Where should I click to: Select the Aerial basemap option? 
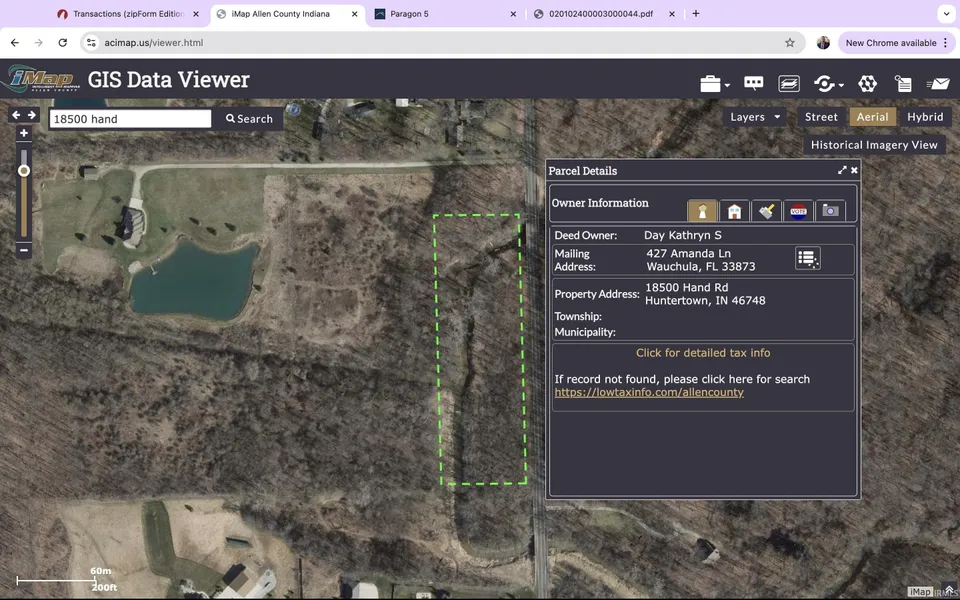872,117
